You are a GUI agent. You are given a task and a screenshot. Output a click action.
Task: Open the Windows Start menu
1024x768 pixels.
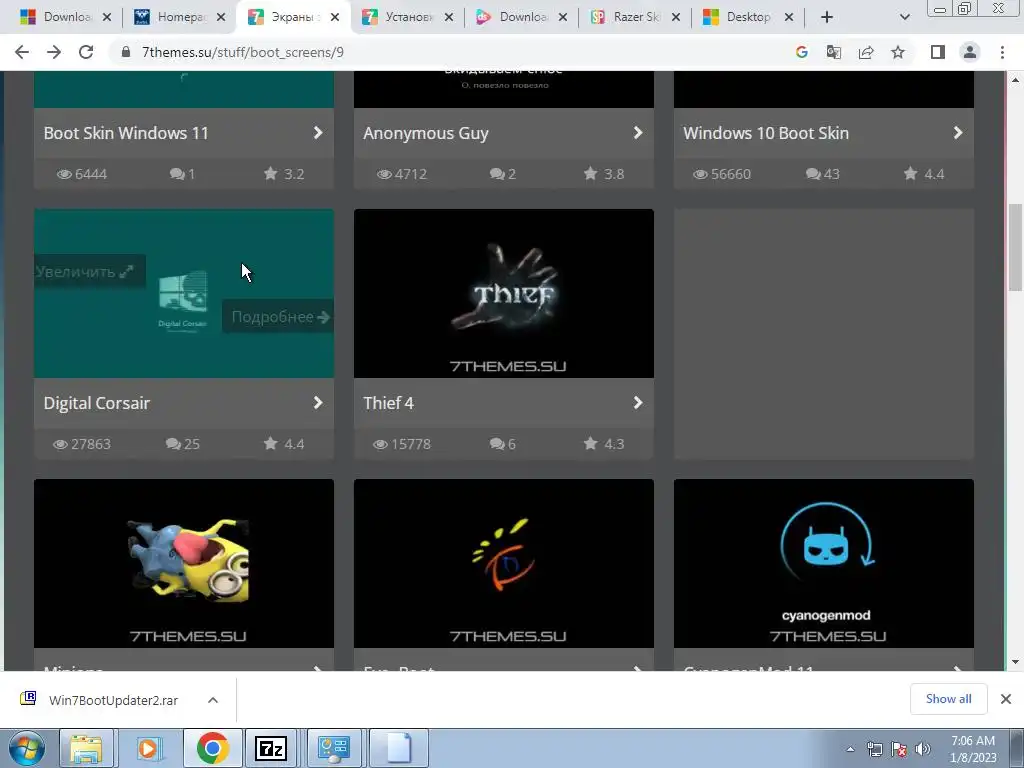coord(27,748)
